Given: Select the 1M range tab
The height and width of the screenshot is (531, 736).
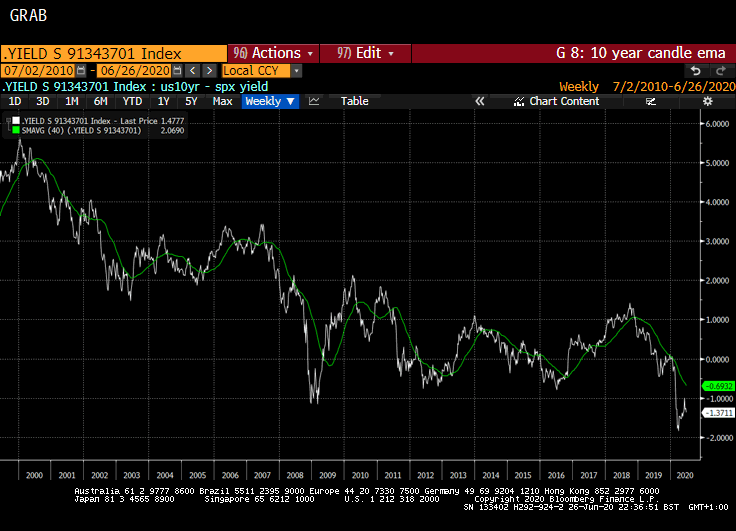Looking at the screenshot, I should 71,101.
